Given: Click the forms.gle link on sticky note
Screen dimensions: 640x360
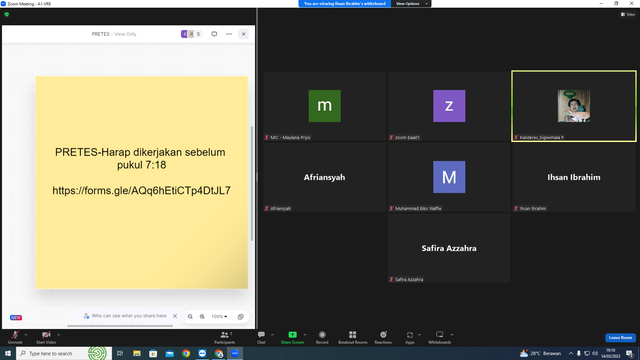Looking at the screenshot, I should click(x=142, y=190).
